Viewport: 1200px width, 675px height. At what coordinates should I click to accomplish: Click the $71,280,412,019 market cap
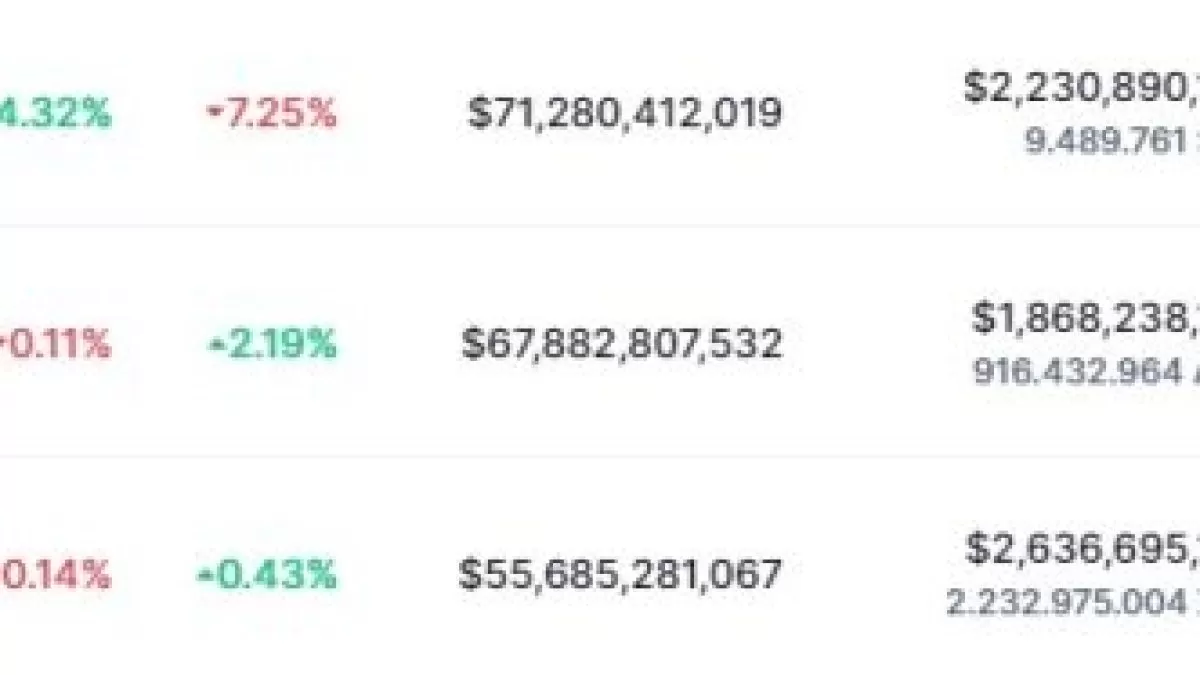624,114
